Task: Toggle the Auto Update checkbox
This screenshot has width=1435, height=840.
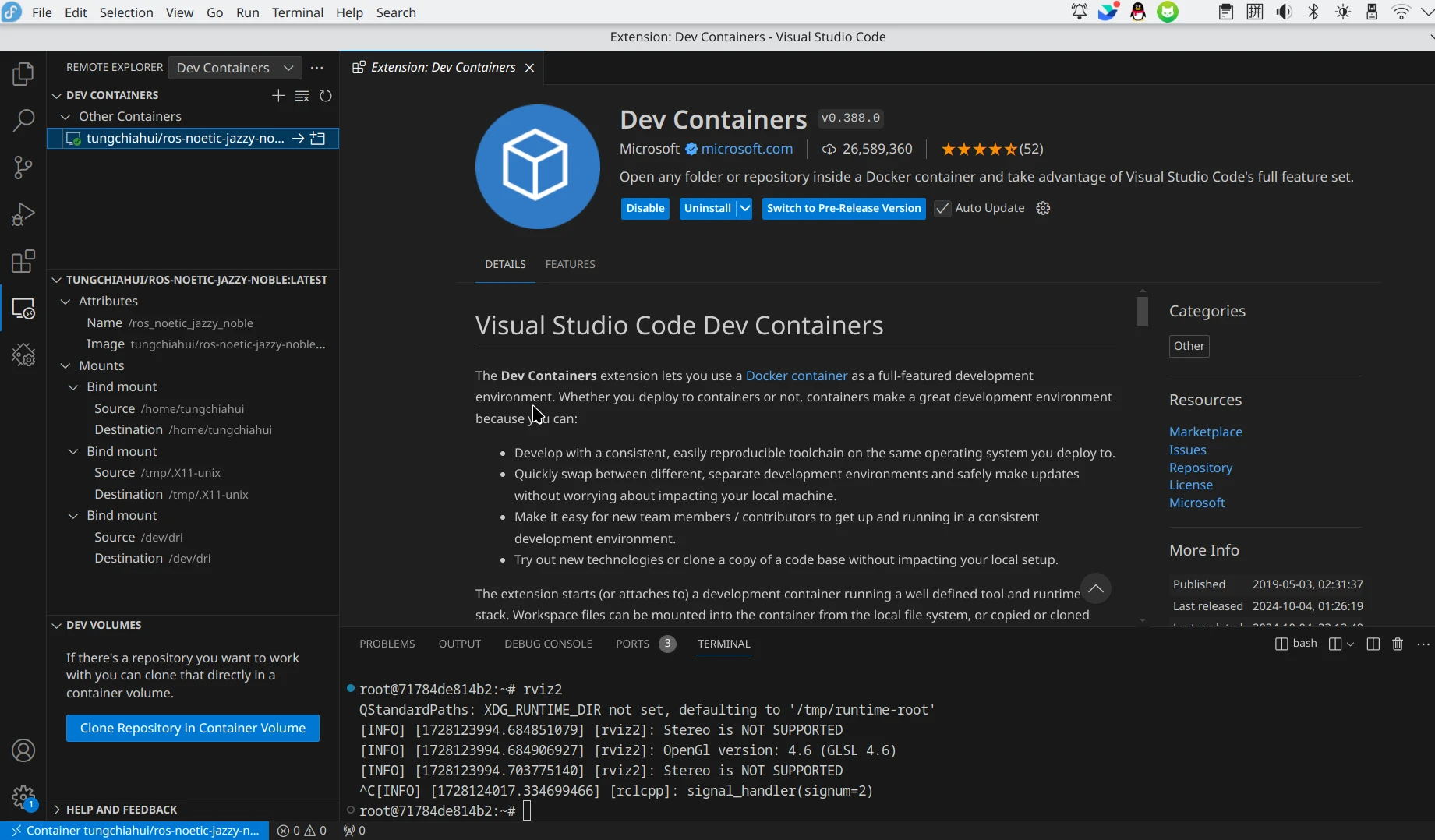Action: click(x=942, y=208)
